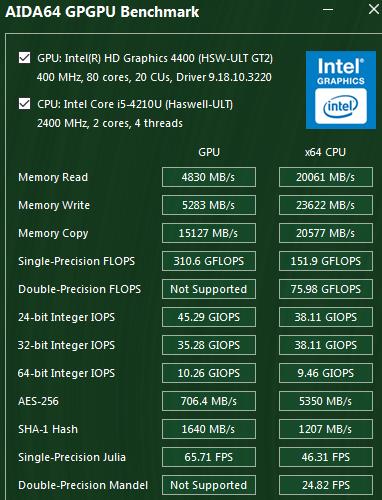The height and width of the screenshot is (500, 382).
Task: Select GPU 32-bit Integer 35.28 GIOPS result
Action: pyautogui.click(x=209, y=345)
